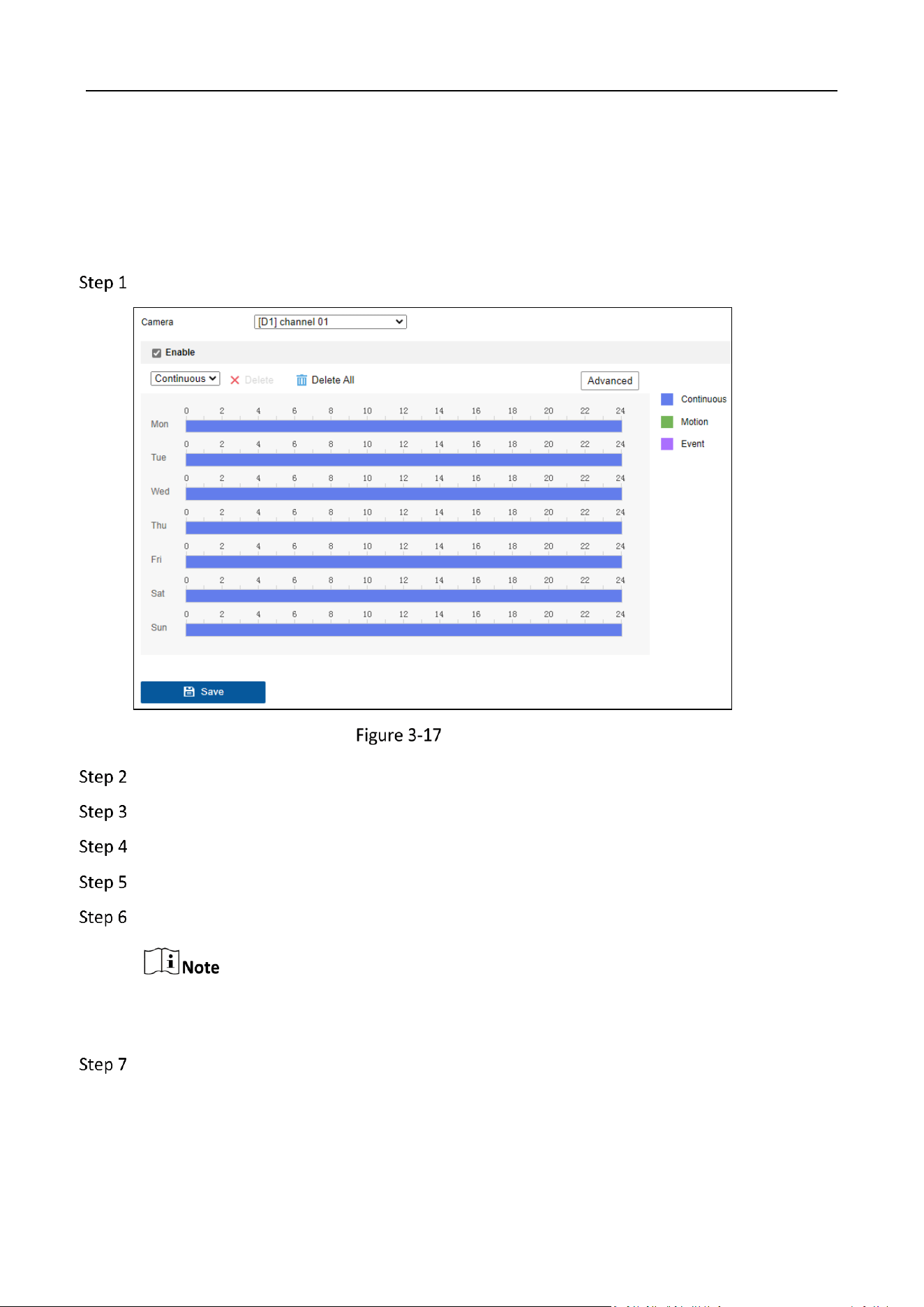Click the Step 7 heading
The width and height of the screenshot is (924, 1307).
pos(103,1065)
